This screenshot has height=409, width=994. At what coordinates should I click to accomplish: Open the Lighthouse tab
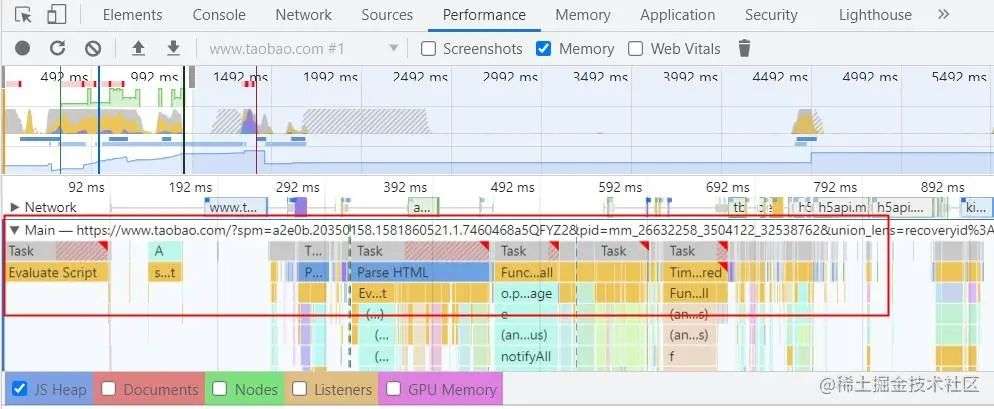[x=875, y=15]
